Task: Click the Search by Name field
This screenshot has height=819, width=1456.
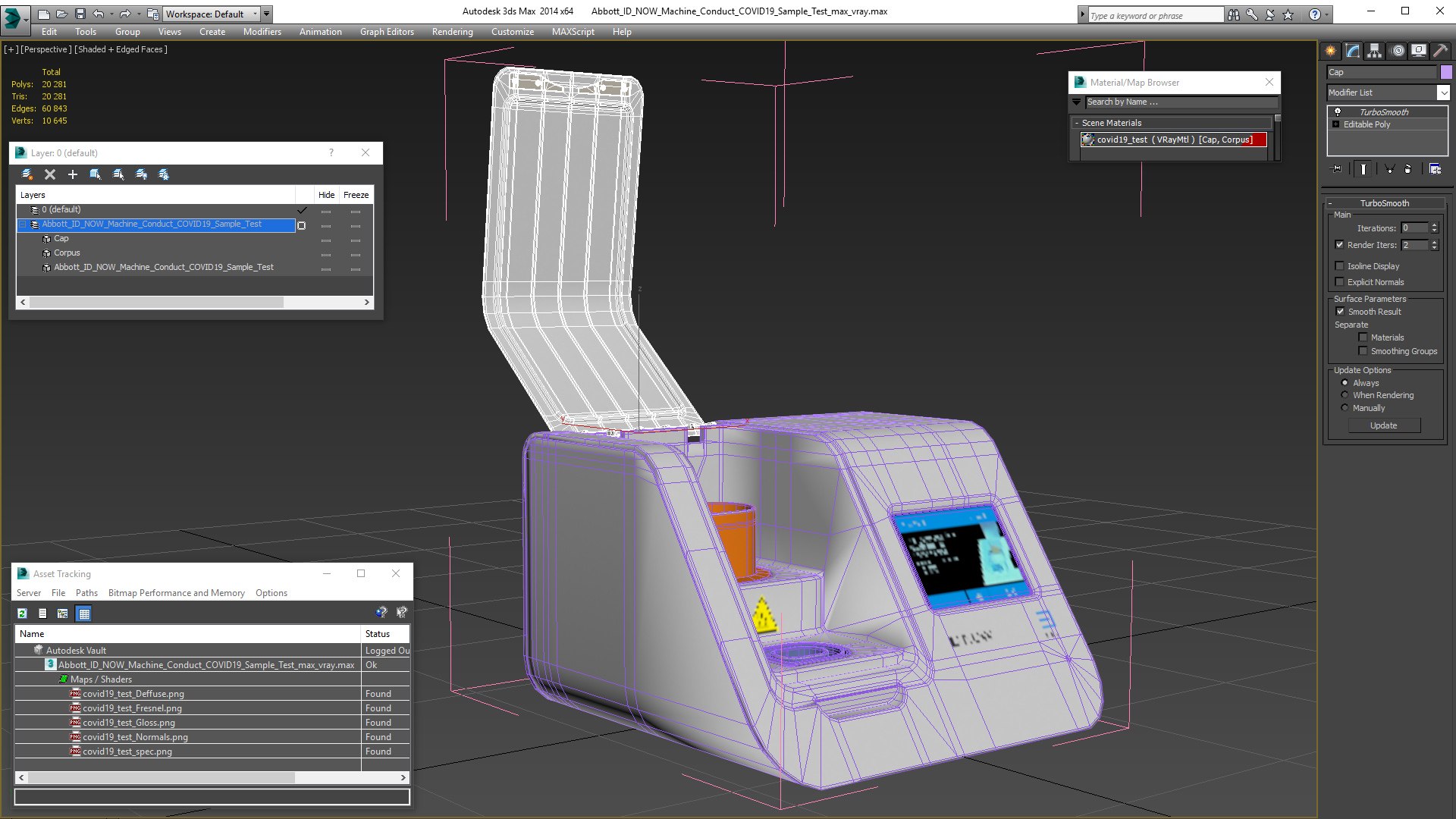Action: coord(1181,102)
